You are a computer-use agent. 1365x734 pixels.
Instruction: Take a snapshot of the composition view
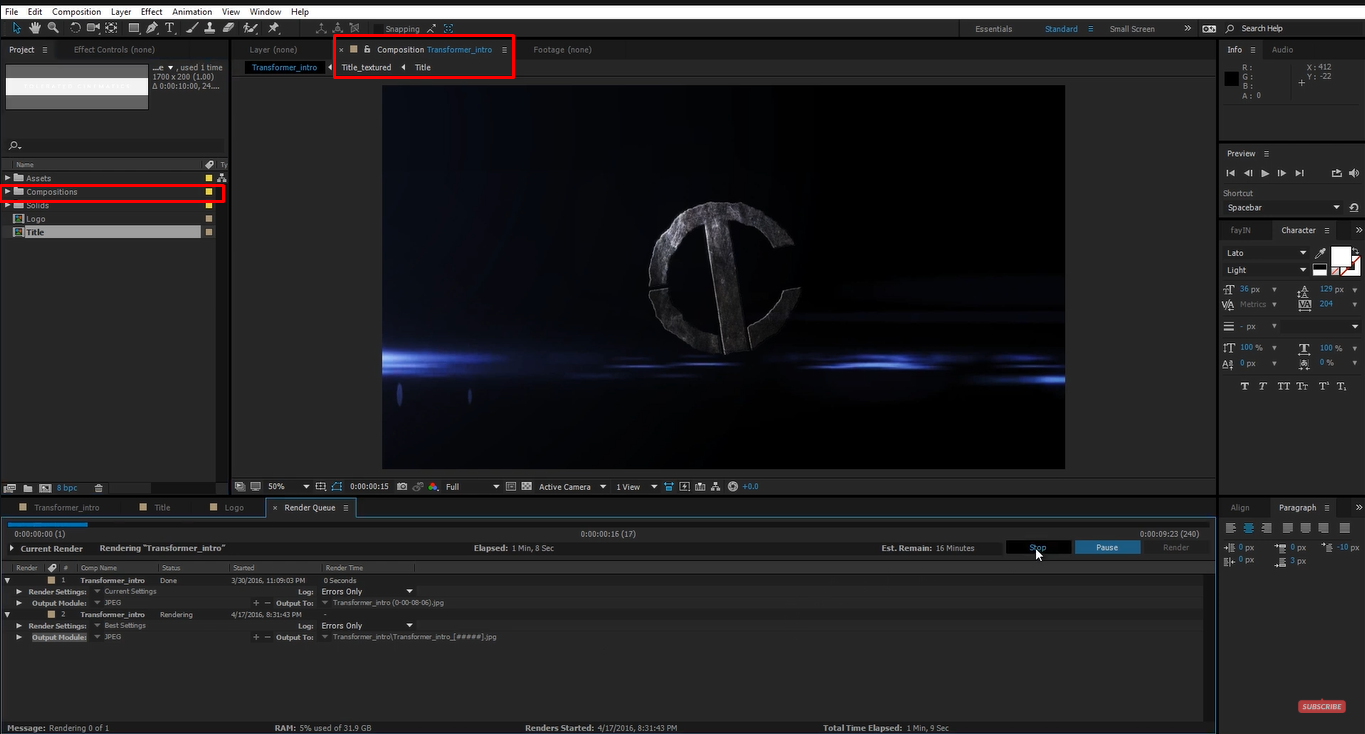click(402, 486)
